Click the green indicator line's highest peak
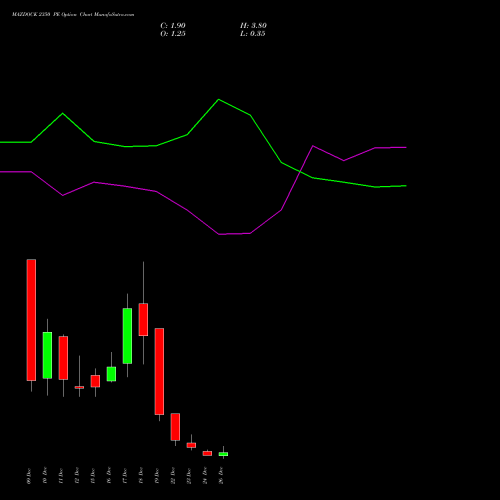This screenshot has height=500, width=500. pyautogui.click(x=219, y=99)
